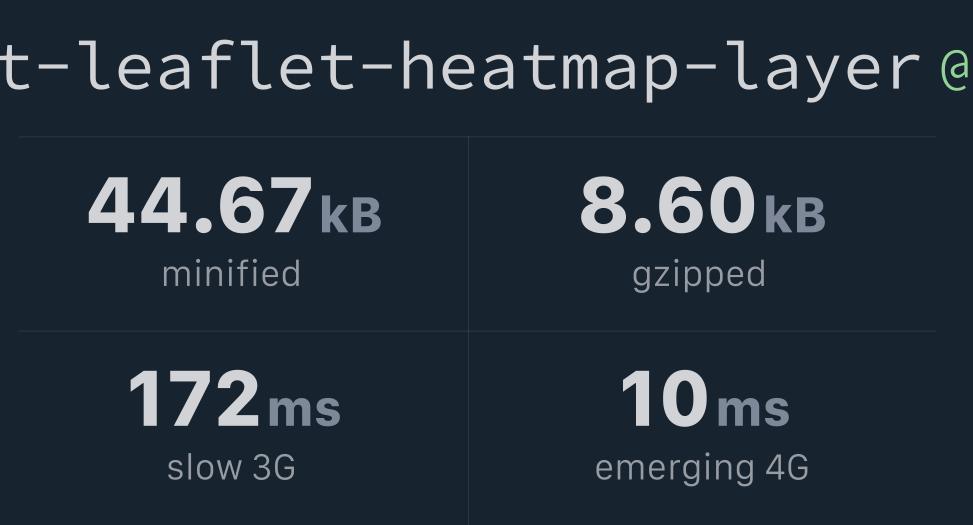Click the 4G text in emerging 4G

click(787, 467)
